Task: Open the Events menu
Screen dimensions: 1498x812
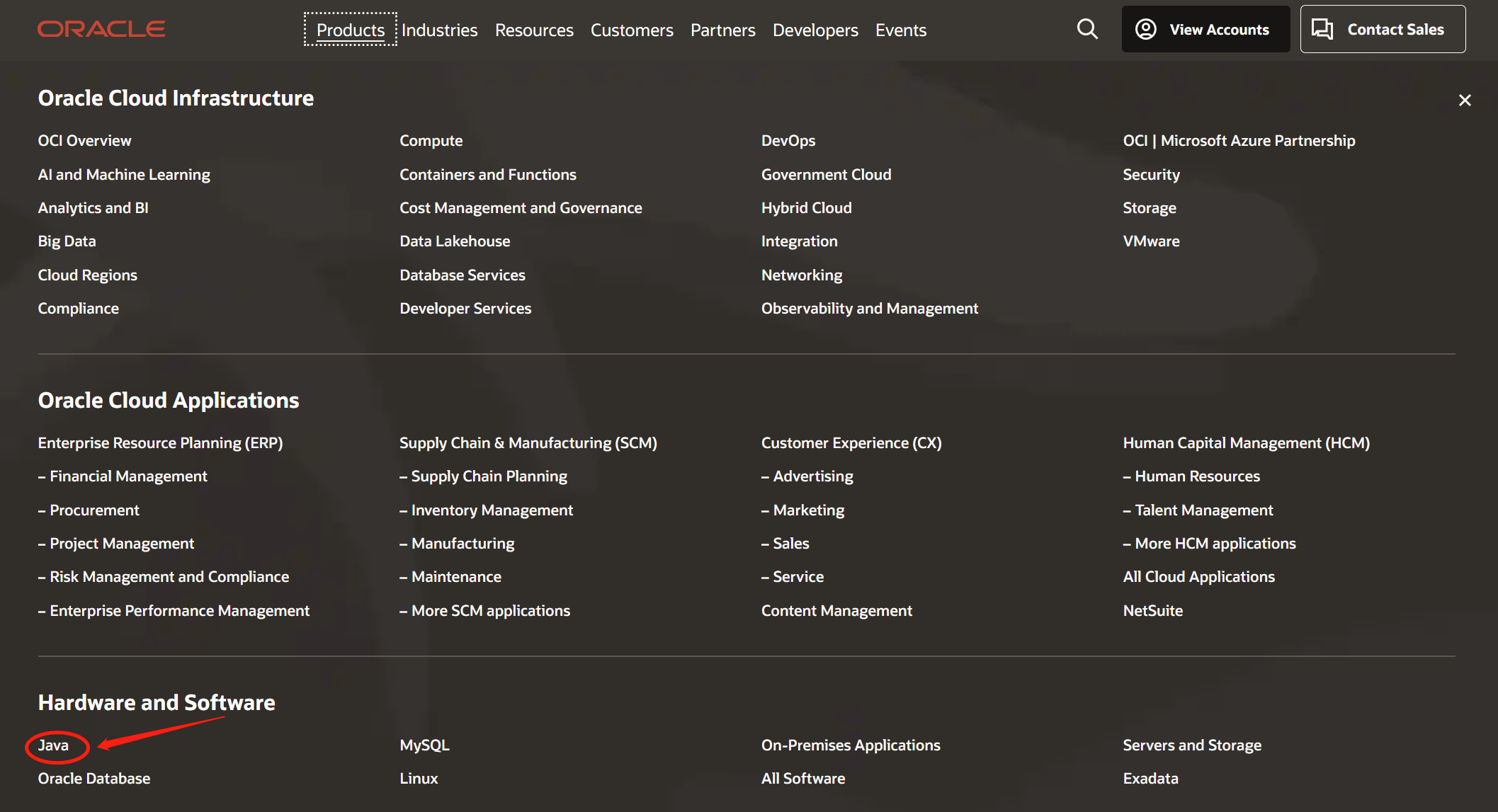Action: click(900, 30)
